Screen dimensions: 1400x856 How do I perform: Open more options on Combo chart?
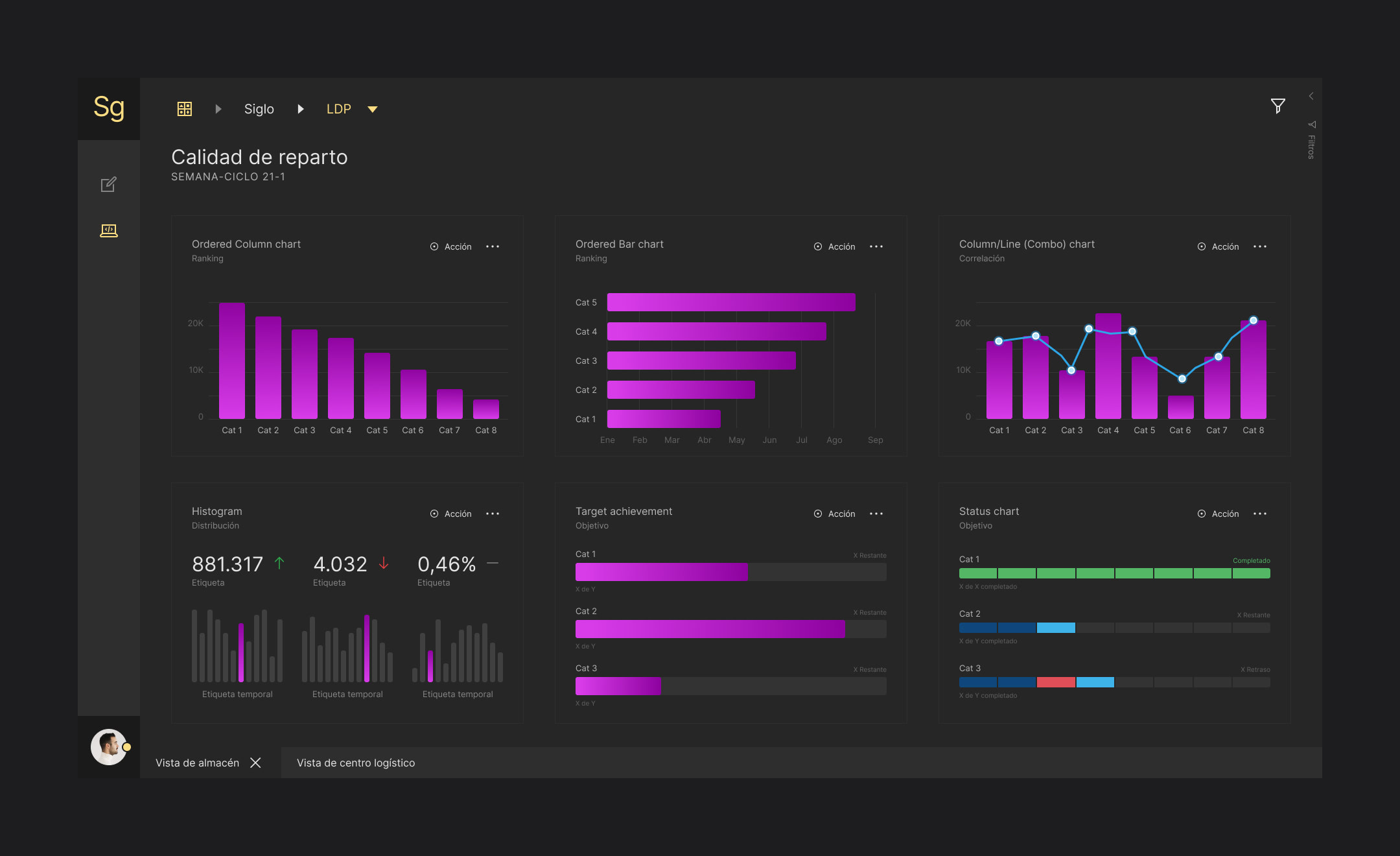[1260, 246]
